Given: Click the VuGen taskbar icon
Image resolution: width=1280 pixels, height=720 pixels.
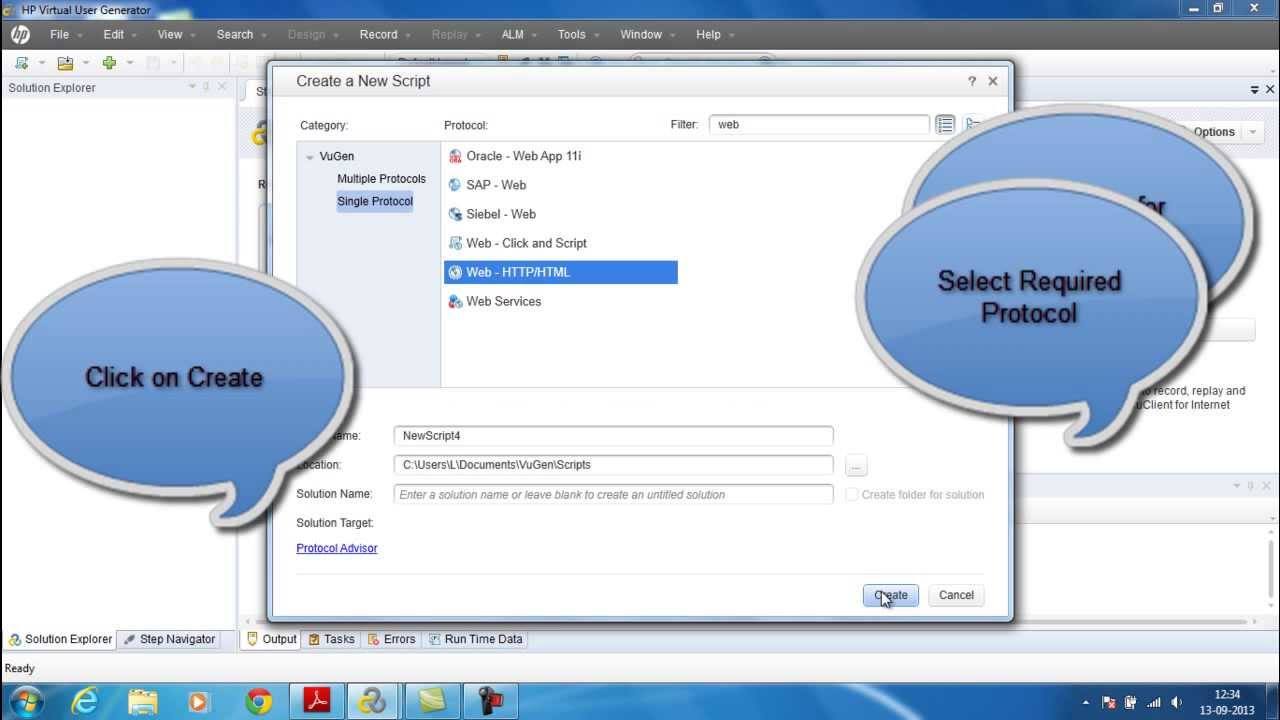Looking at the screenshot, I should [373, 702].
